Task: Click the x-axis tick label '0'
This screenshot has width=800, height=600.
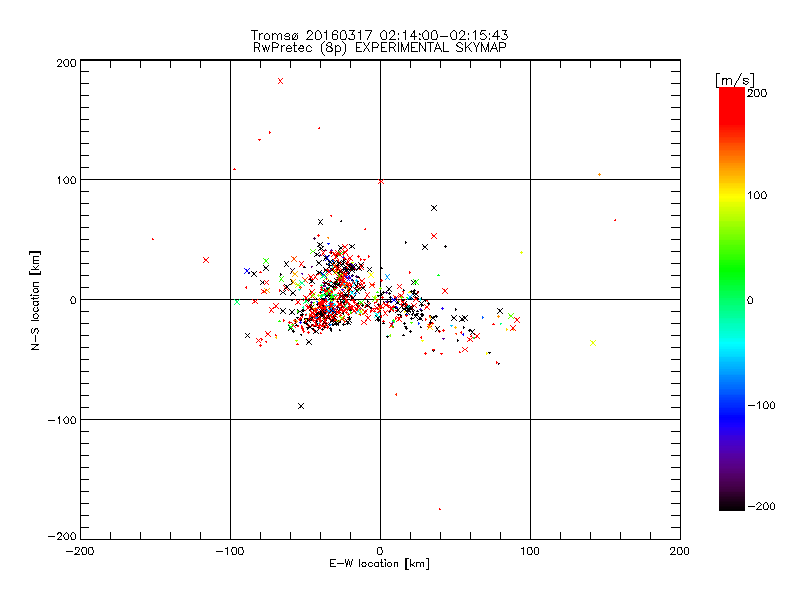Action: click(380, 552)
